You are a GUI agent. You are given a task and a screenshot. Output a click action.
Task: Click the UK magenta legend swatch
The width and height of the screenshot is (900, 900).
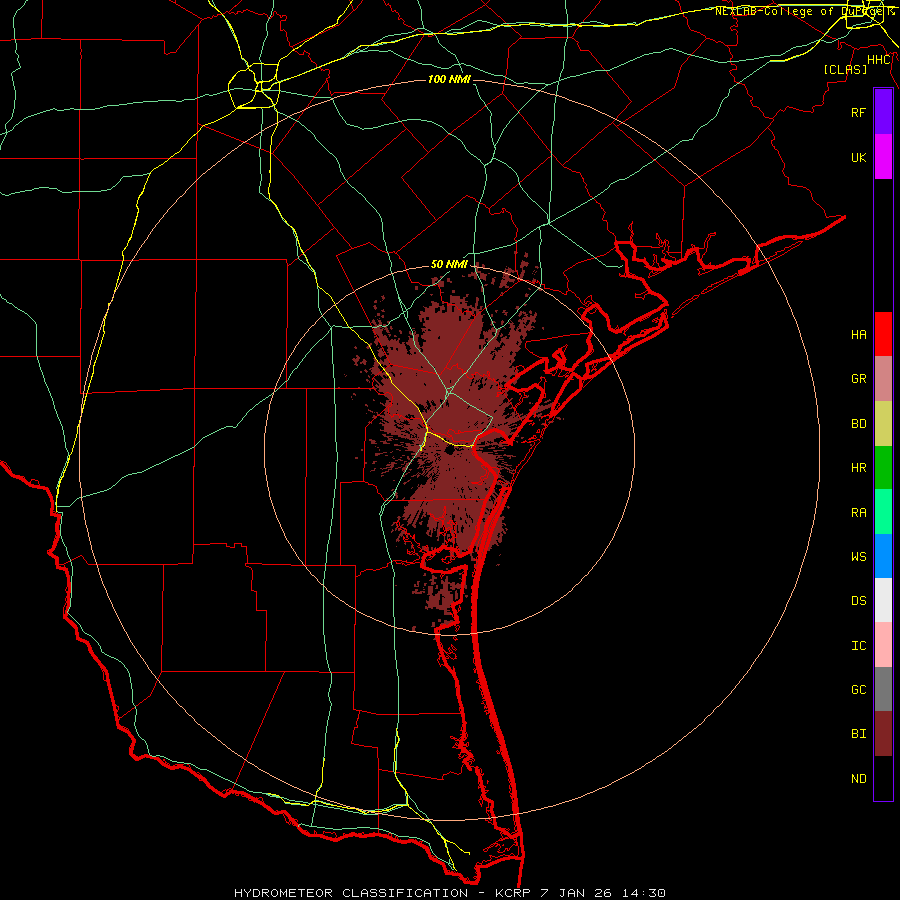(883, 157)
